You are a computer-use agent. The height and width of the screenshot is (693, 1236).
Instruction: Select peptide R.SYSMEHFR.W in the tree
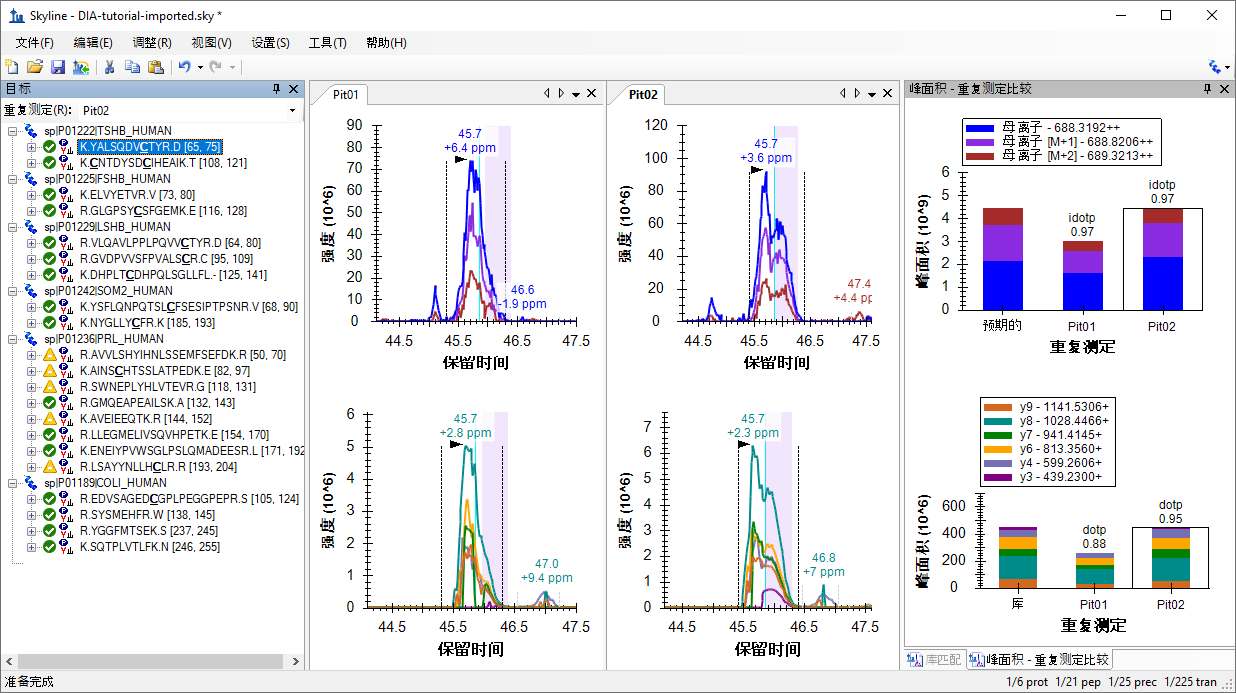click(x=128, y=515)
